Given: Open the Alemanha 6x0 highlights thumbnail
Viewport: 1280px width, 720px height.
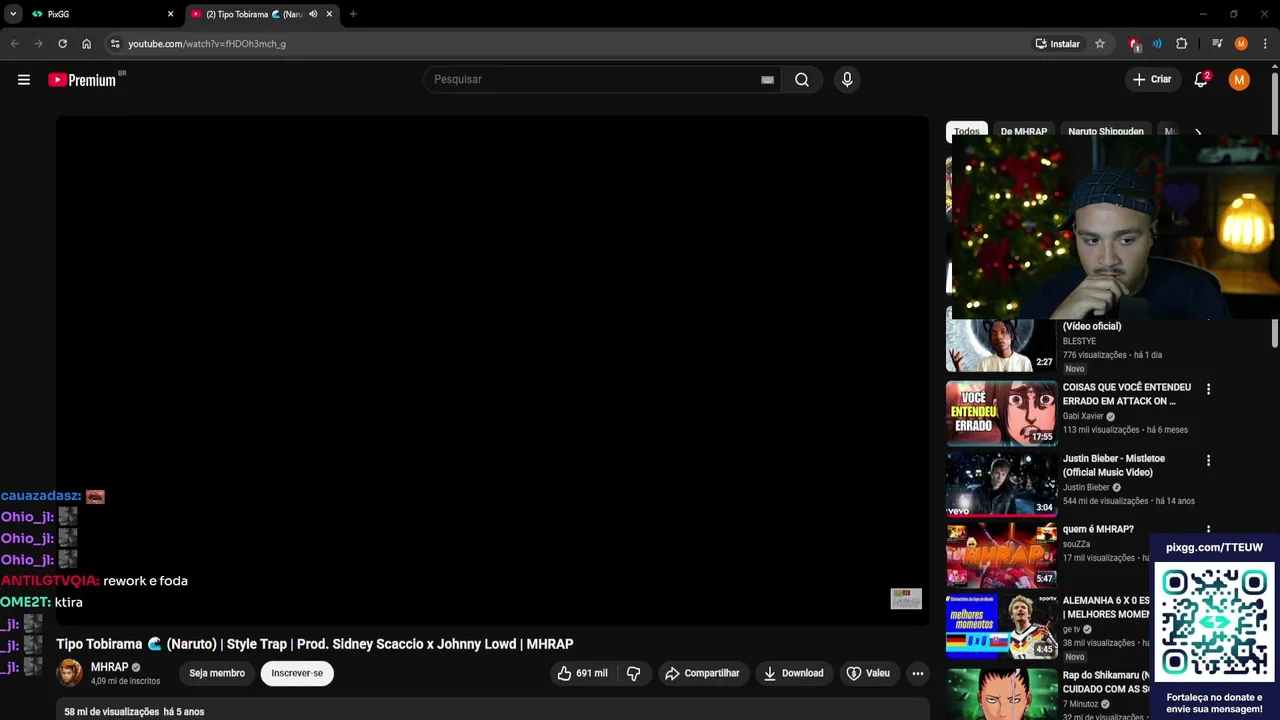Looking at the screenshot, I should tap(1001, 627).
